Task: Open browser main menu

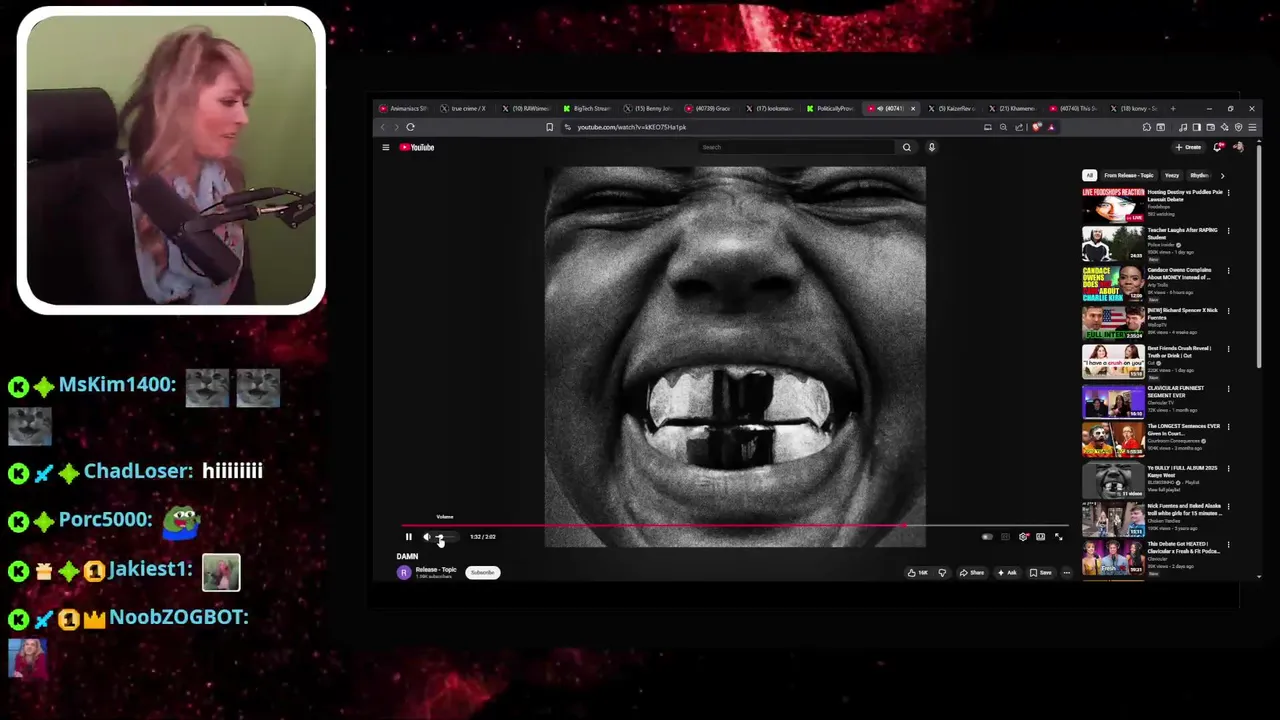Action: point(1252,127)
